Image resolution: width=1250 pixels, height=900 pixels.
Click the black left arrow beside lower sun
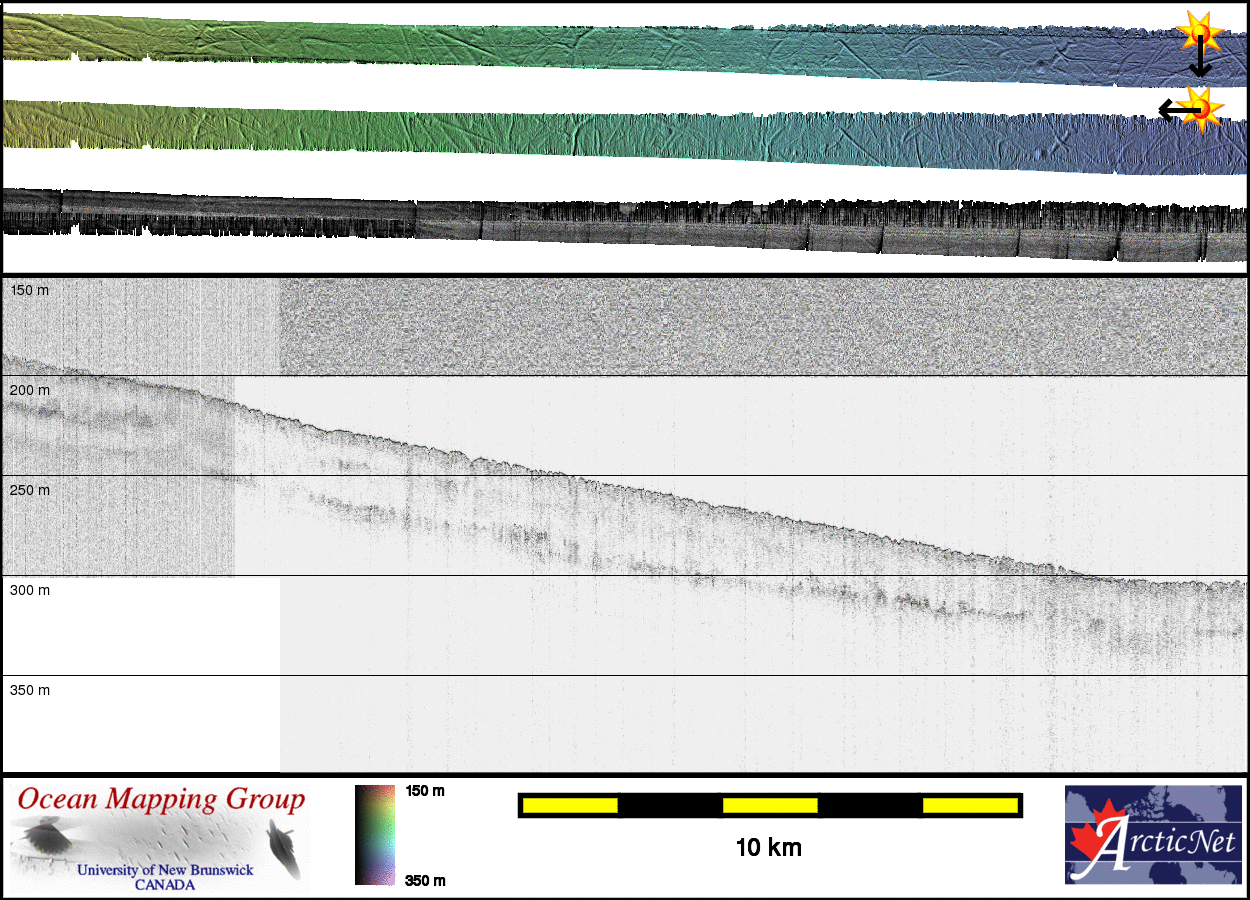click(x=1170, y=108)
